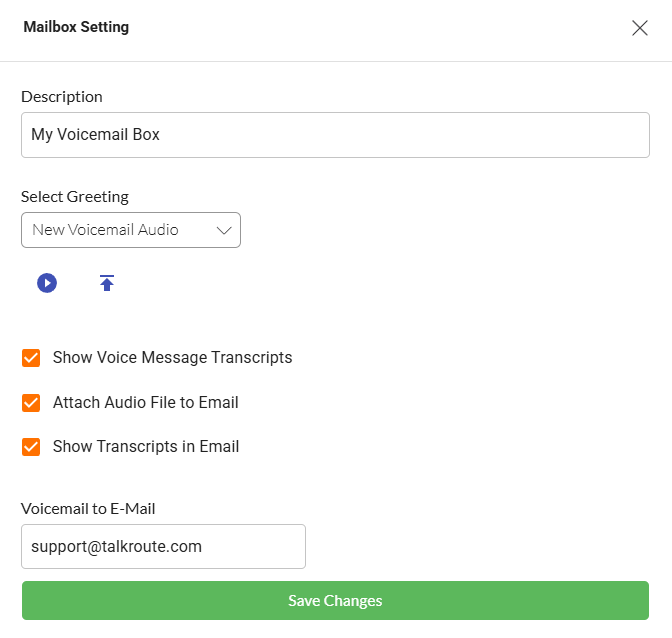Click the Description field label
This screenshot has width=672, height=638.
pyautogui.click(x=62, y=97)
